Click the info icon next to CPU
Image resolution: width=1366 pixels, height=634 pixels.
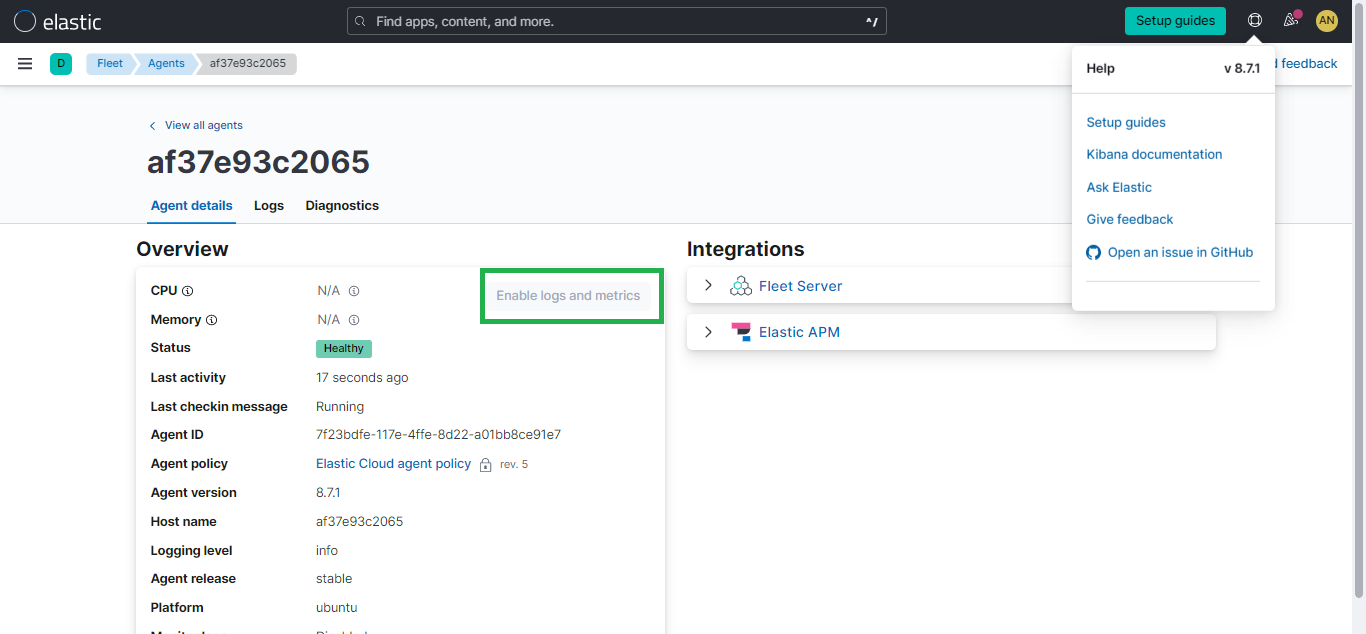[187, 290]
